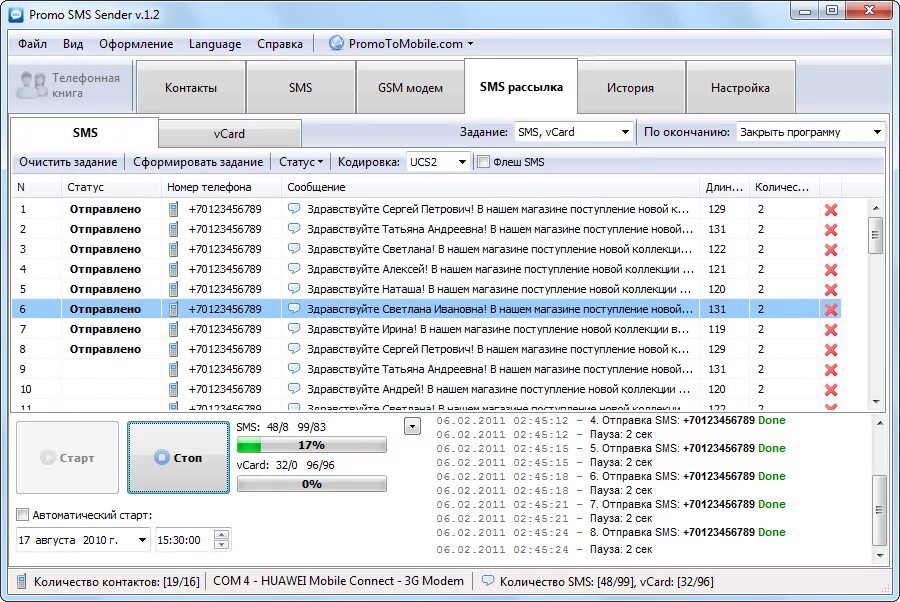Click the Phone book people icon

tap(32, 85)
